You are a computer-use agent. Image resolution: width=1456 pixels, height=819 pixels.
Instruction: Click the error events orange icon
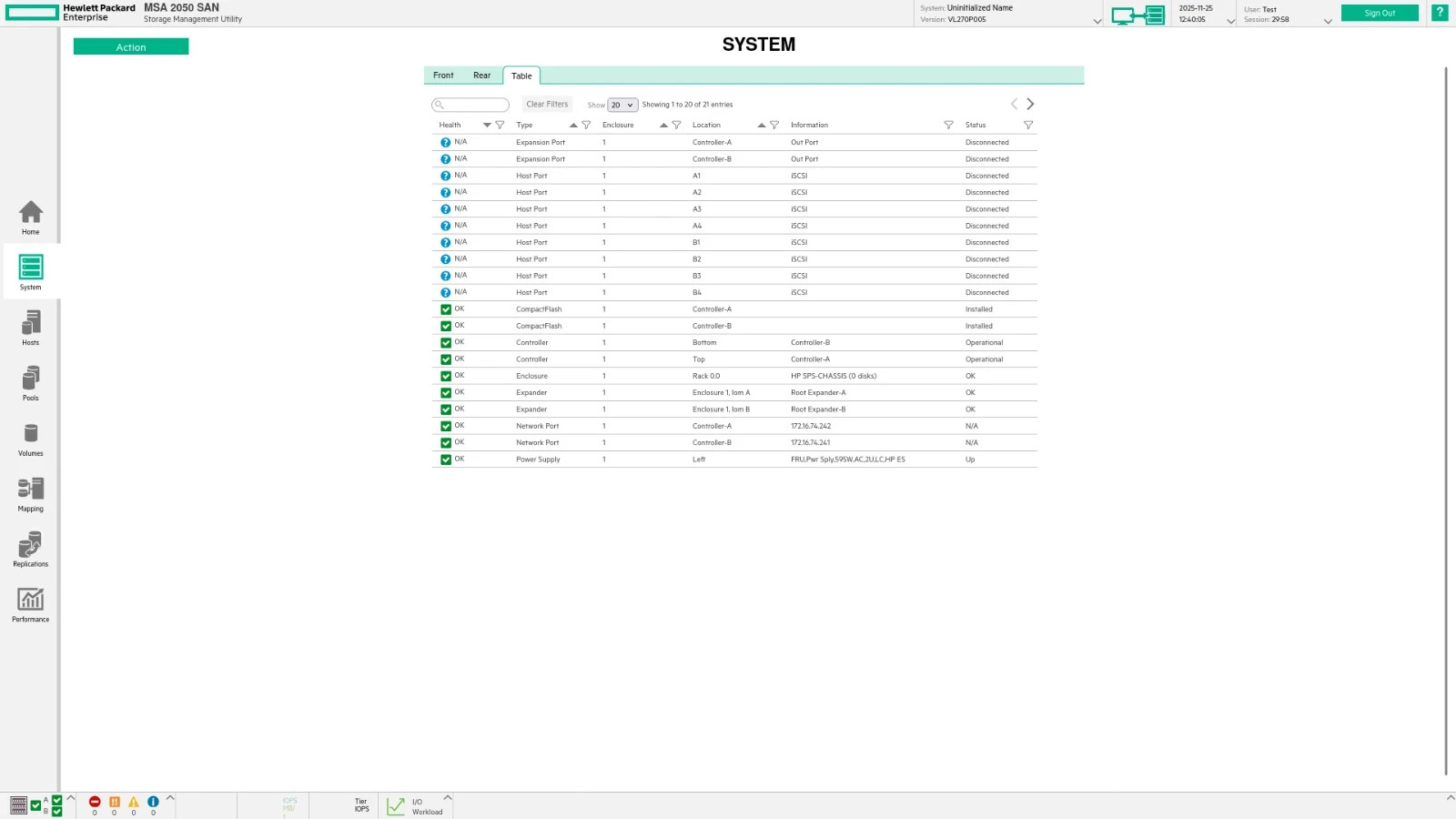(x=115, y=802)
